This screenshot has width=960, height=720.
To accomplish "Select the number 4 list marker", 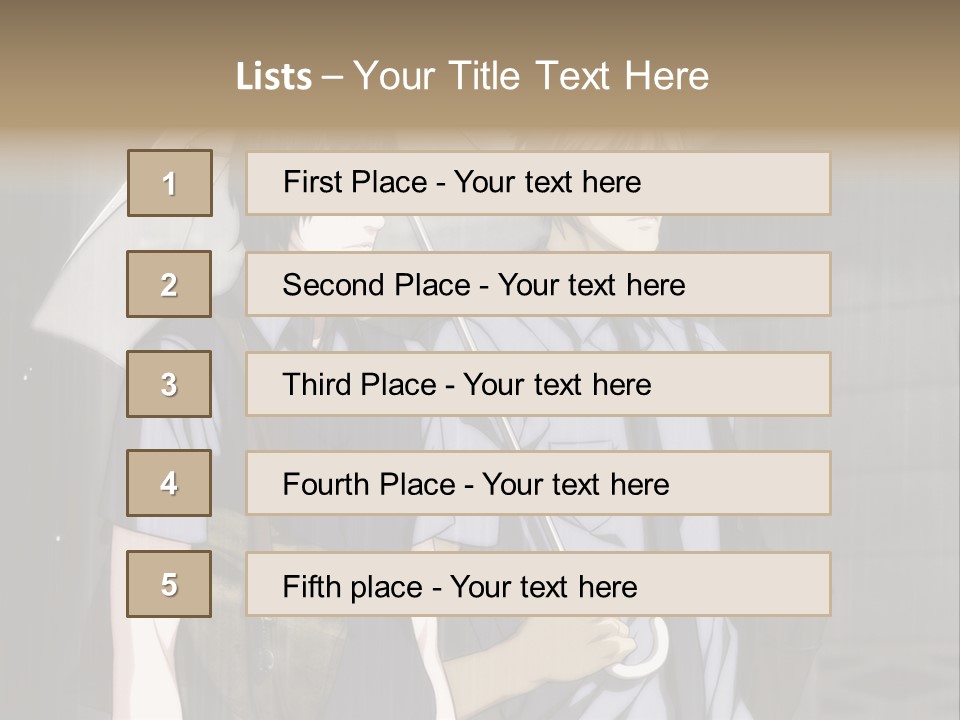I will pyautogui.click(x=169, y=483).
